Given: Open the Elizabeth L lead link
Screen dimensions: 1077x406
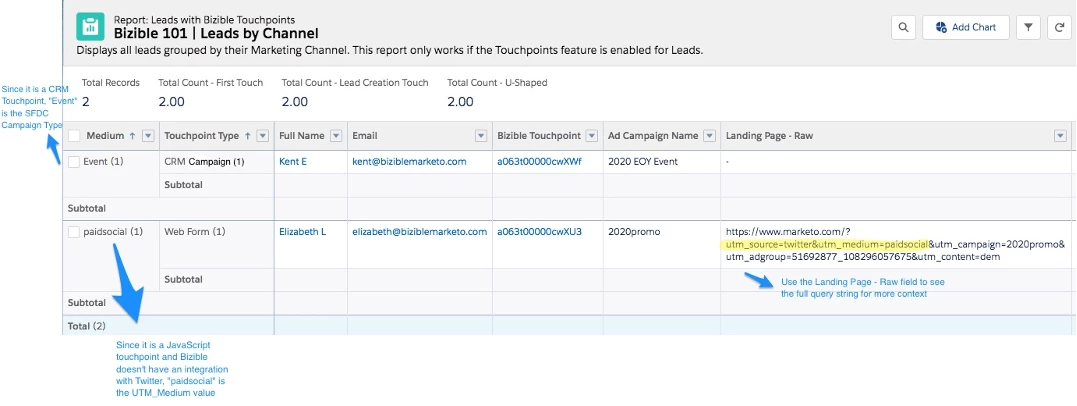Looking at the screenshot, I should pyautogui.click(x=302, y=232).
